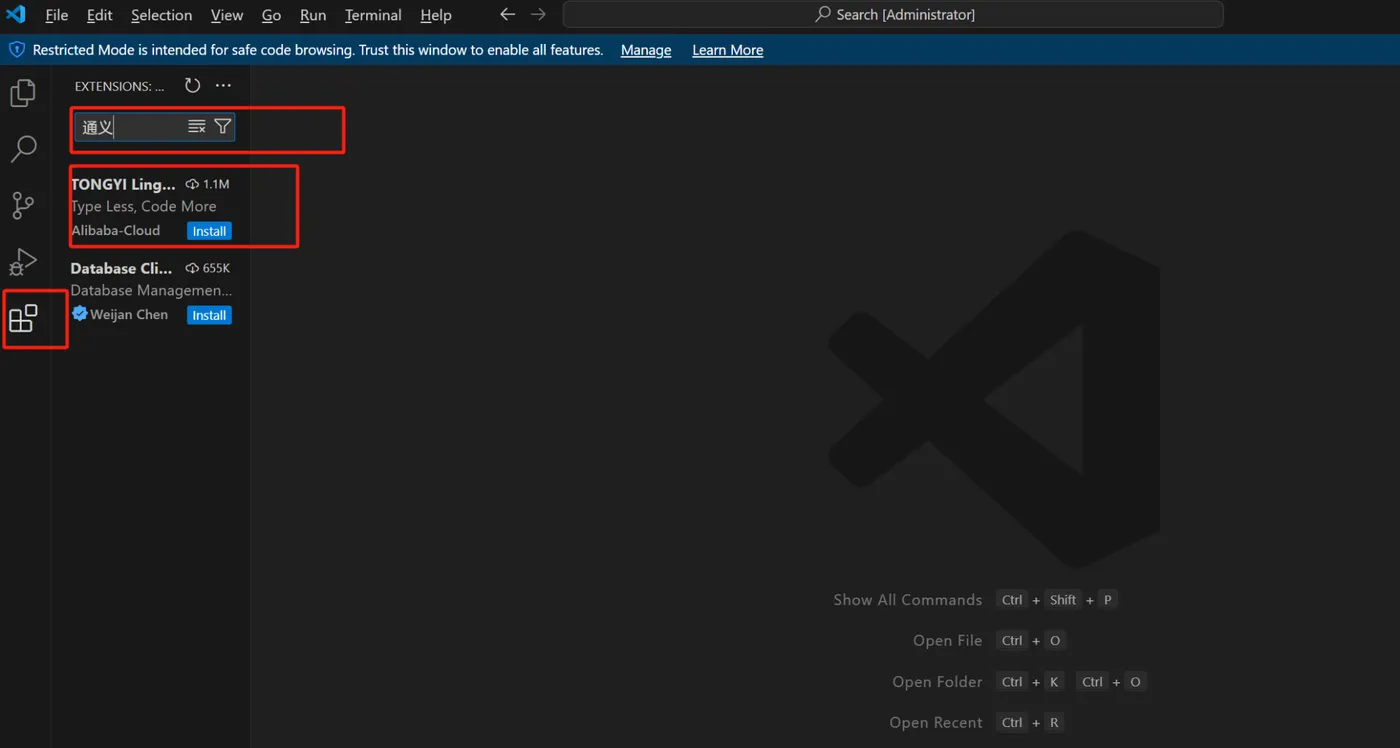This screenshot has width=1400, height=748.
Task: Open the Terminal menu
Action: (x=373, y=15)
